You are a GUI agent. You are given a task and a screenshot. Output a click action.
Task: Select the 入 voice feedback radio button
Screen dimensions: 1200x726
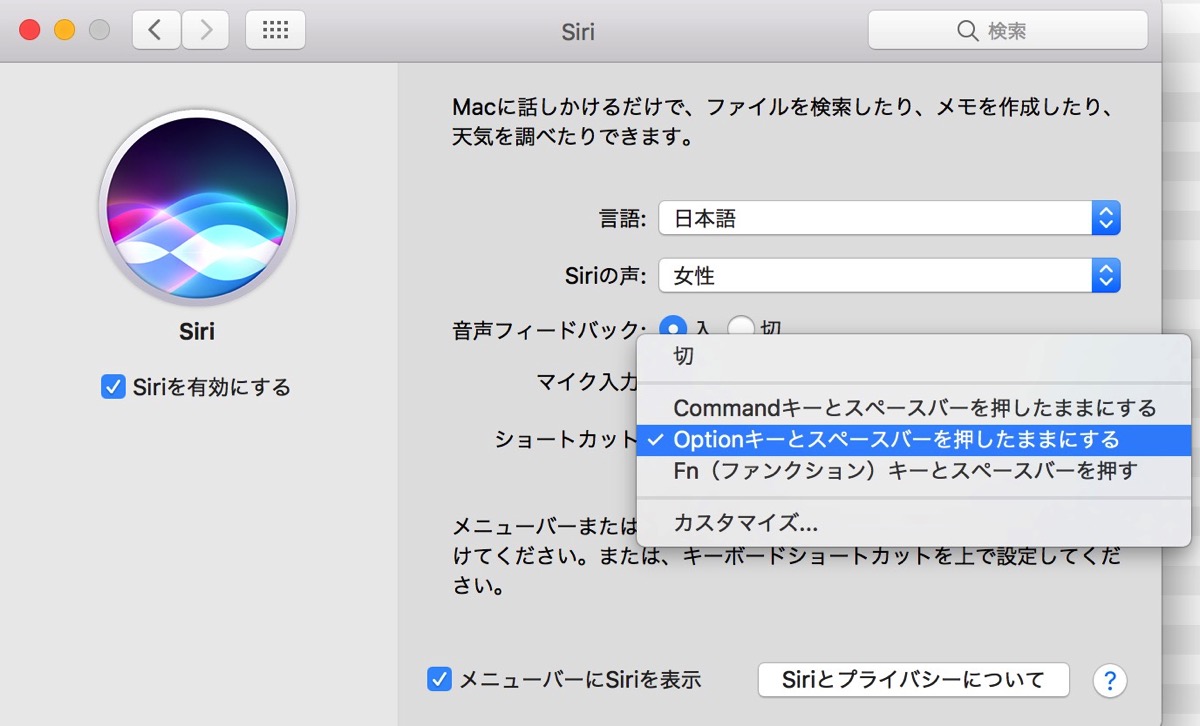click(674, 327)
